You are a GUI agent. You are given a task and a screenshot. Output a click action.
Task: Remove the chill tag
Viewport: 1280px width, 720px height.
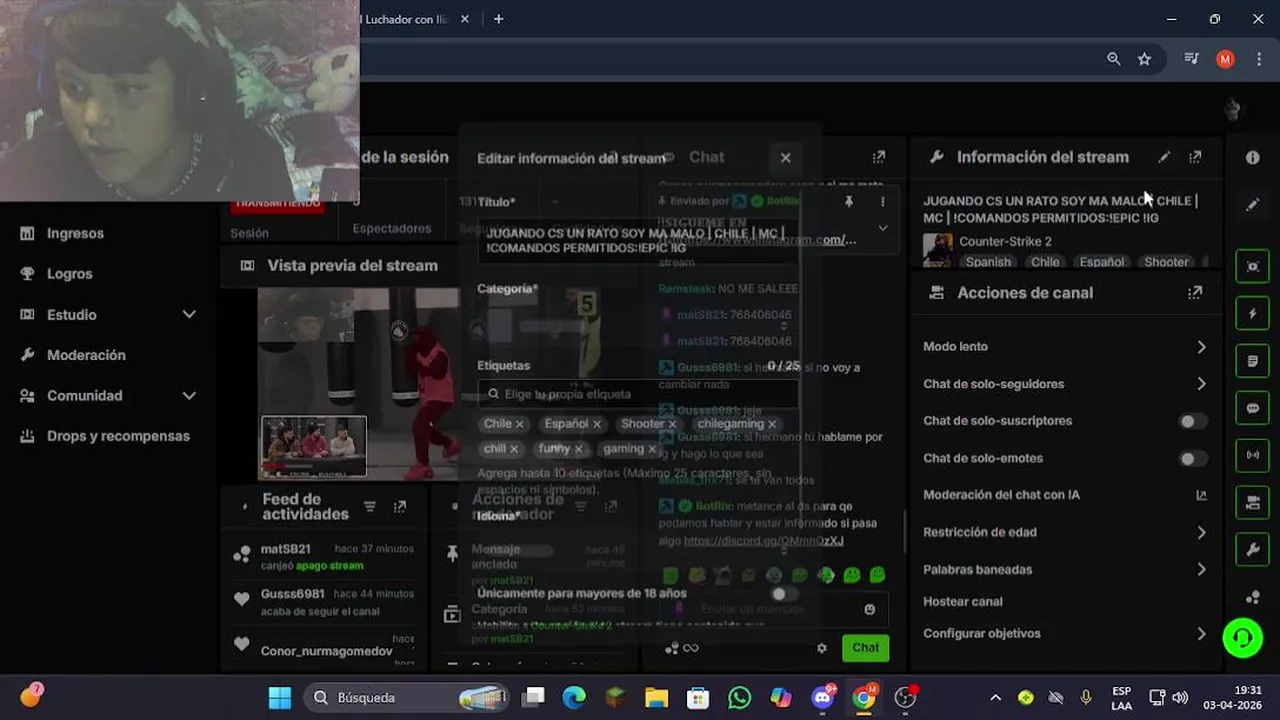514,449
